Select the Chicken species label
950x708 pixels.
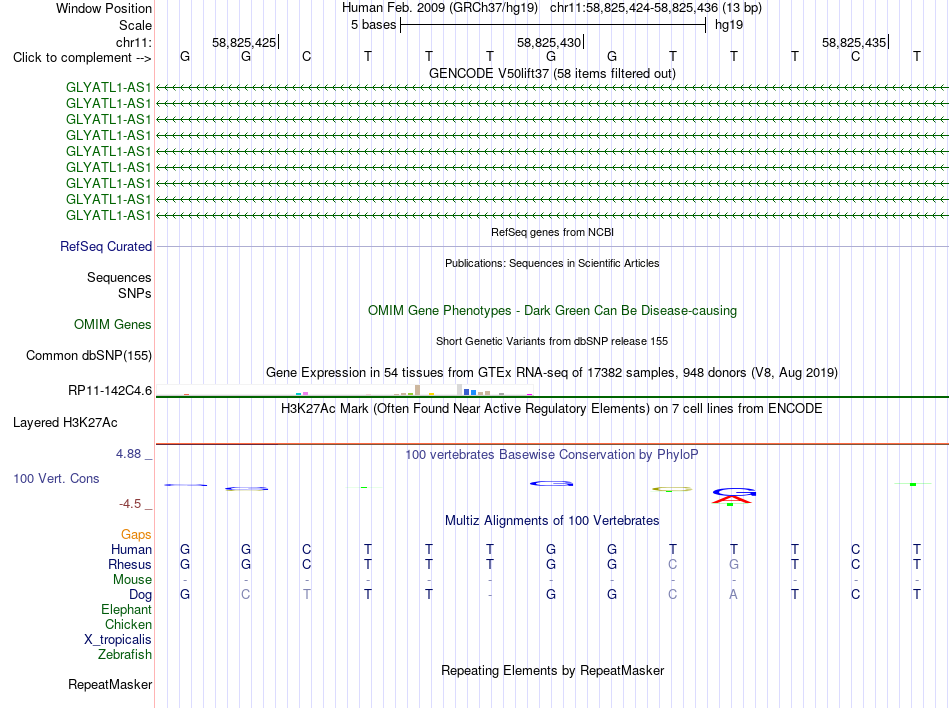coord(128,624)
